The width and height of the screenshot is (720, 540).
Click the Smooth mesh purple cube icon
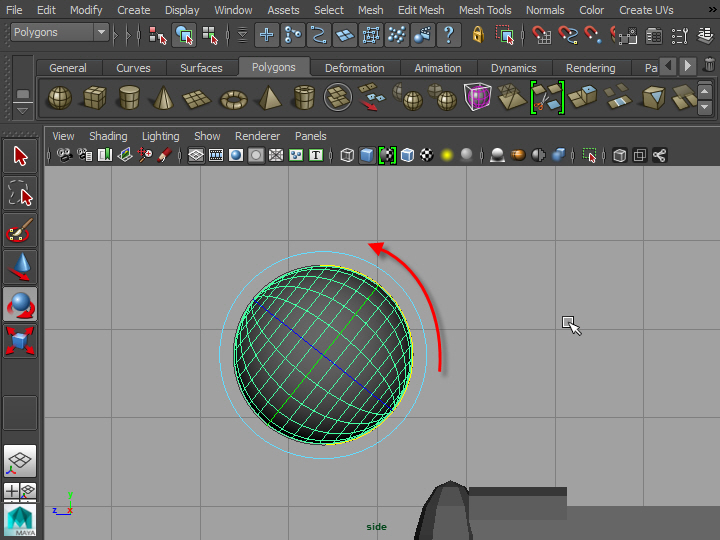coord(477,97)
